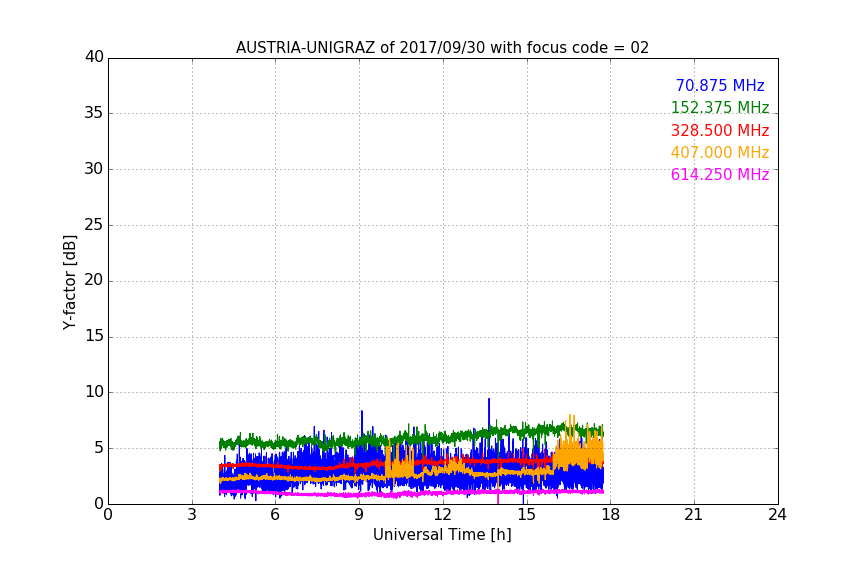Click the x-axis tick label 24
The image size is (864, 576).
(777, 515)
